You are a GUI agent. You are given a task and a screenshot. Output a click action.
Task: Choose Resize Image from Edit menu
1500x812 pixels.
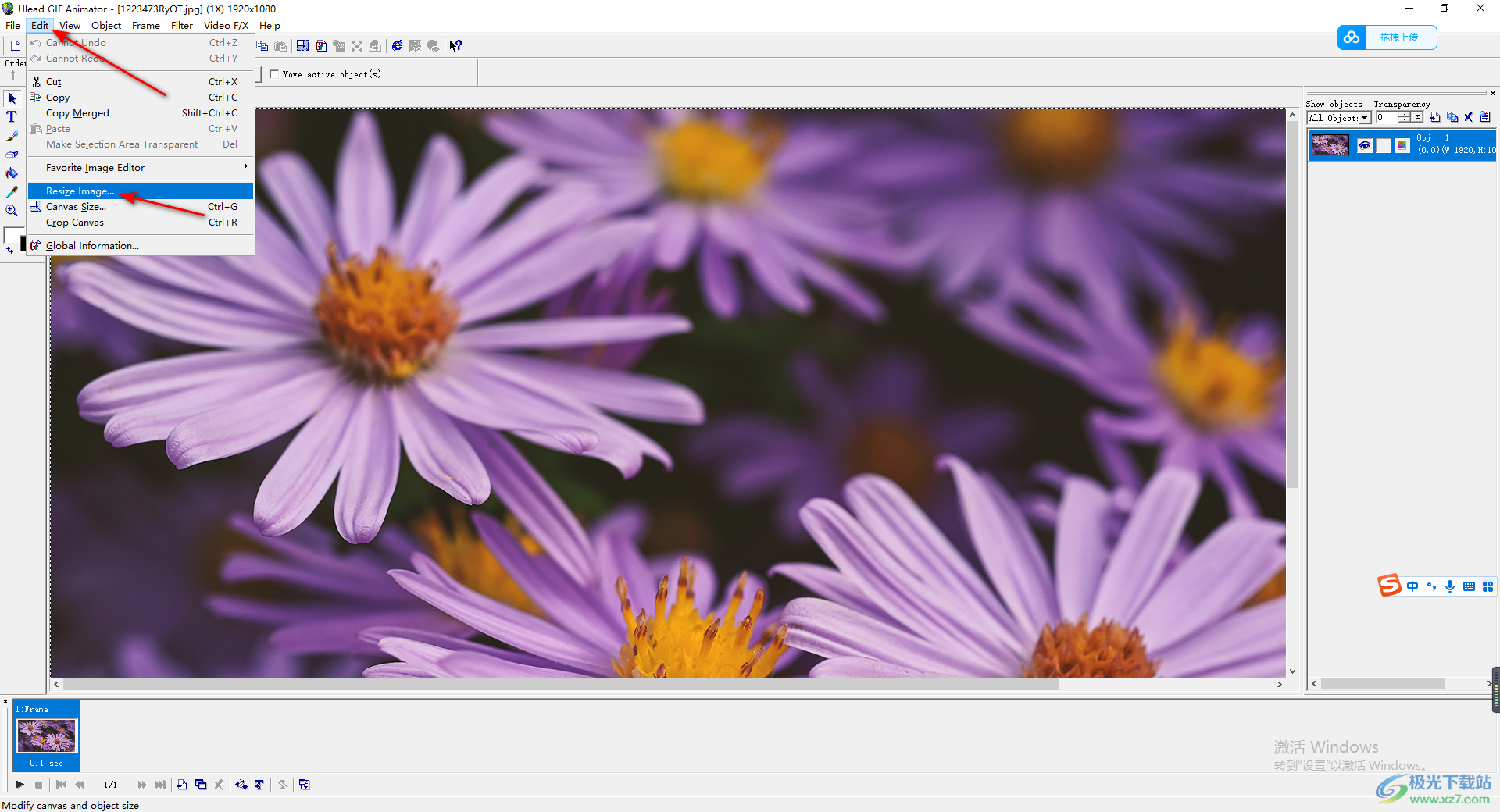coord(80,191)
